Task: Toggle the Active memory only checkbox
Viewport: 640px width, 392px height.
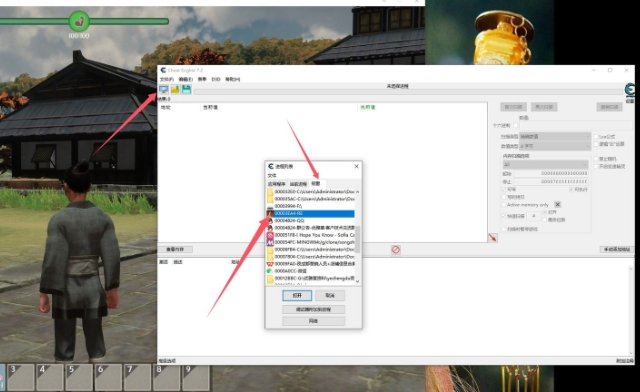Action: coord(504,205)
